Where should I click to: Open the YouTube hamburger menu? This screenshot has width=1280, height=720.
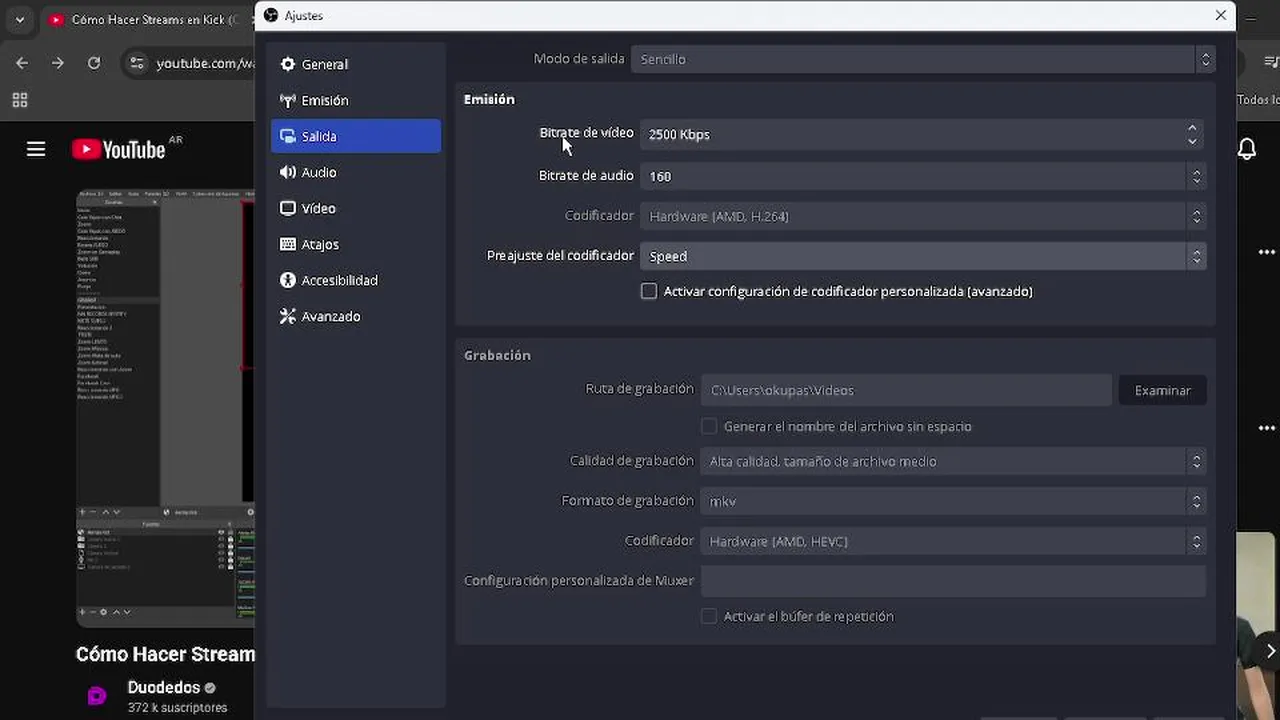click(x=36, y=149)
